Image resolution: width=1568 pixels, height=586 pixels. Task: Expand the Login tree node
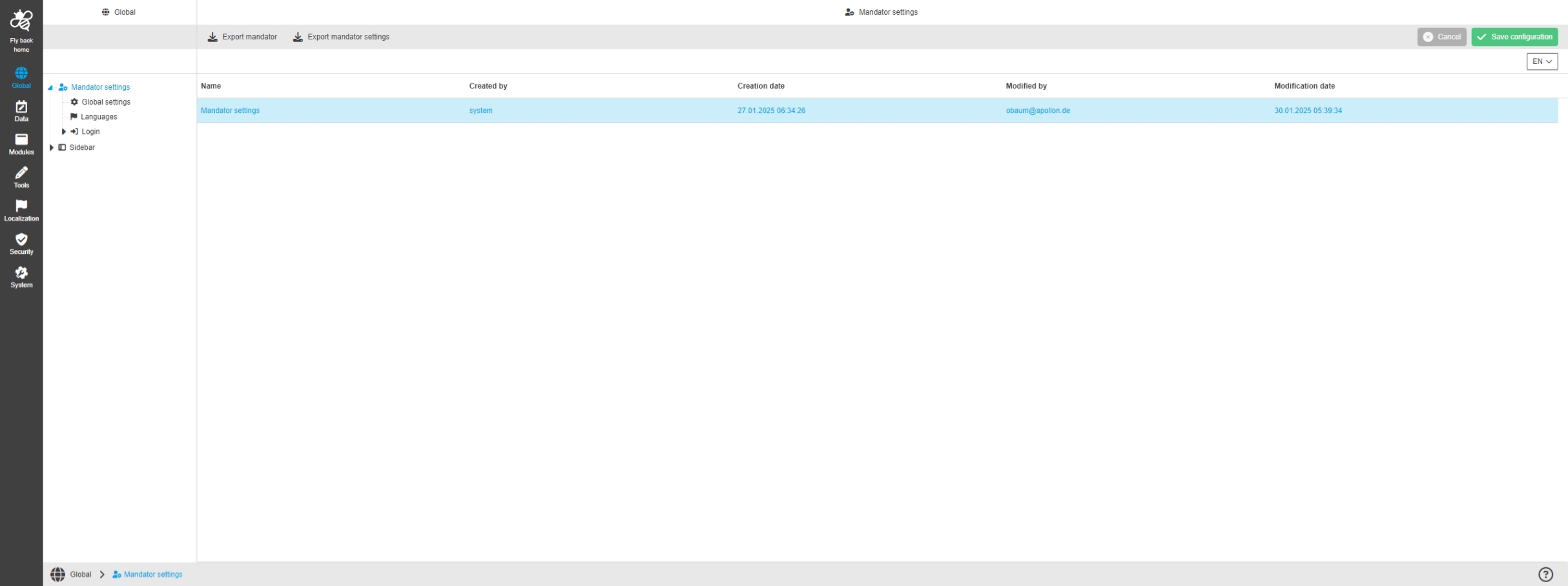(x=63, y=132)
